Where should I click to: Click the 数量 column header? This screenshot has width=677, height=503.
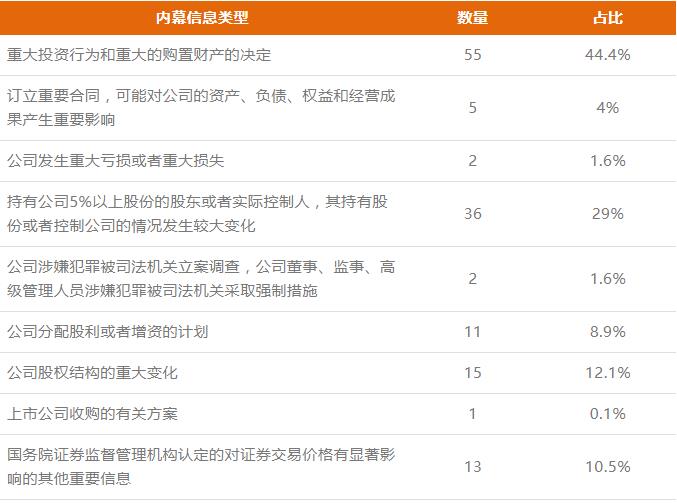coord(473,17)
